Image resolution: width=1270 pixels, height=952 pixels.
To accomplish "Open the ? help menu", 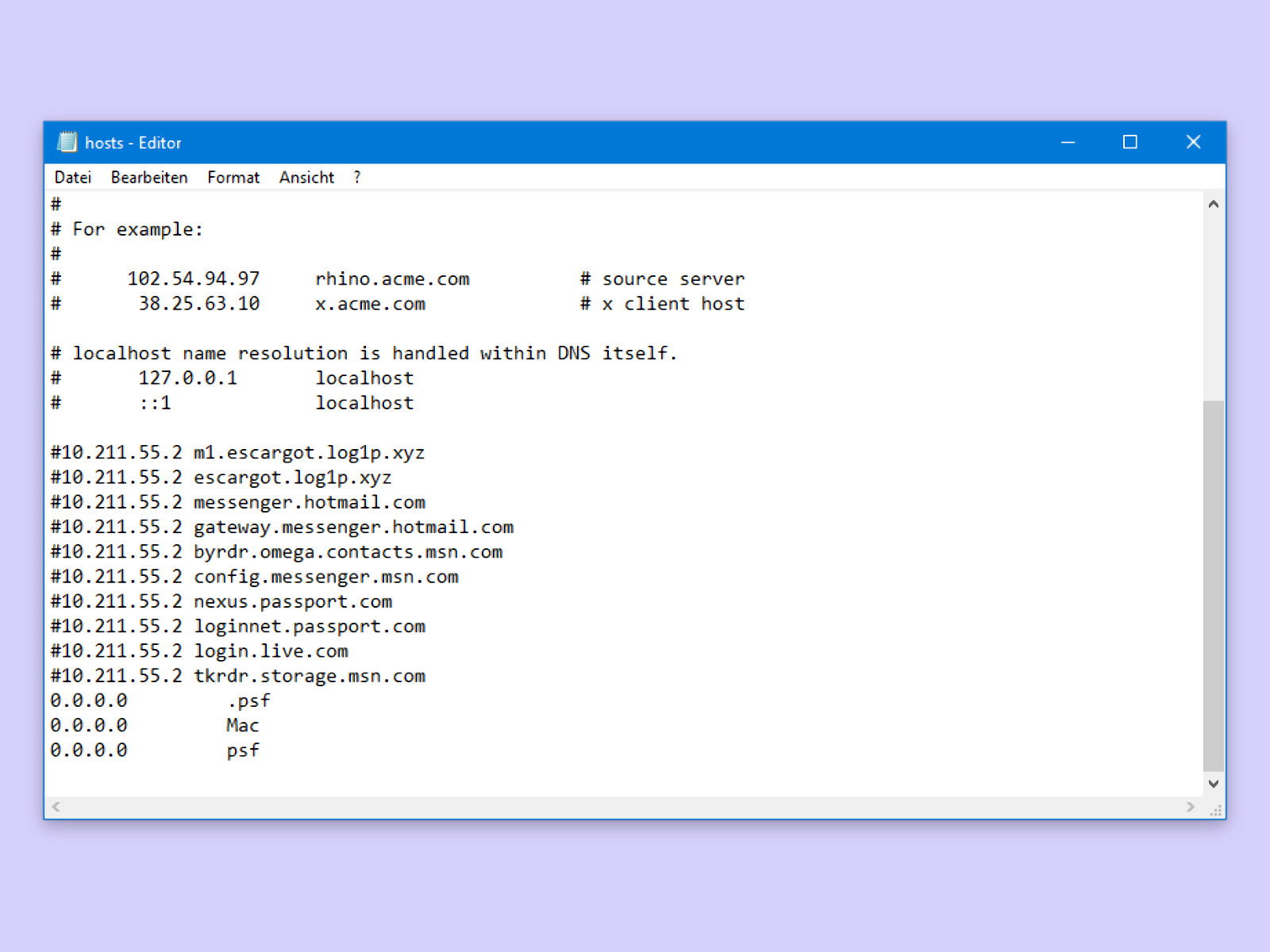I will click(357, 178).
